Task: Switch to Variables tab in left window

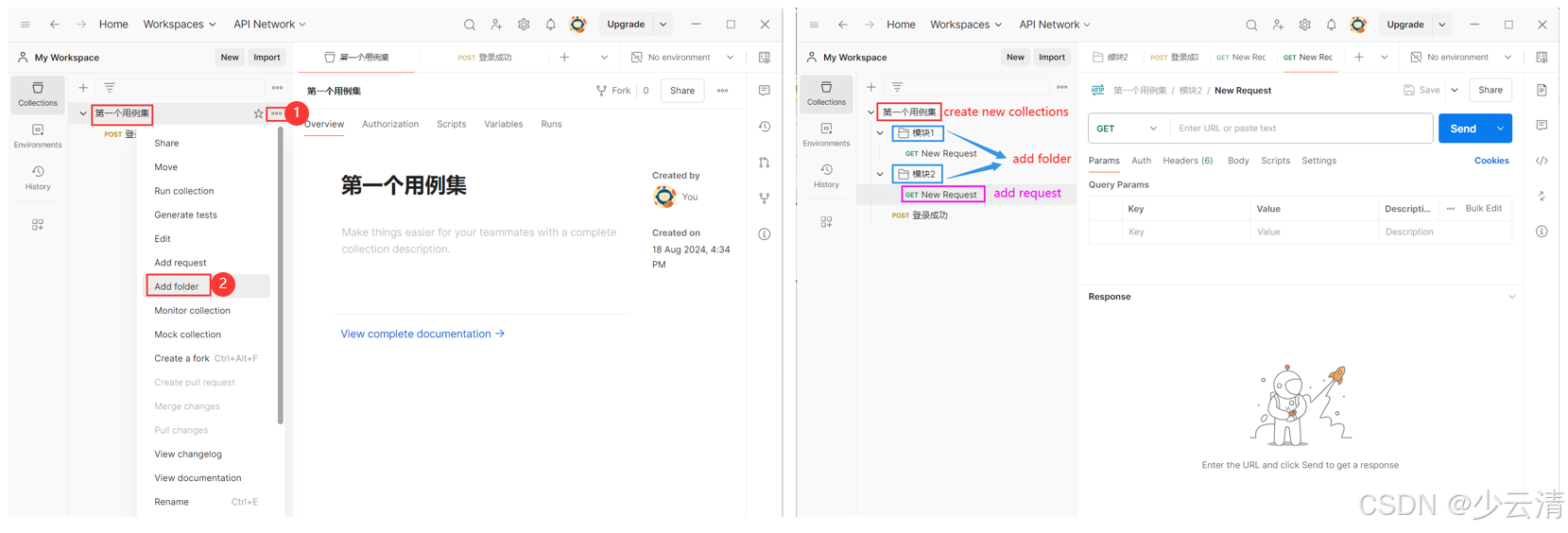Action: (504, 124)
